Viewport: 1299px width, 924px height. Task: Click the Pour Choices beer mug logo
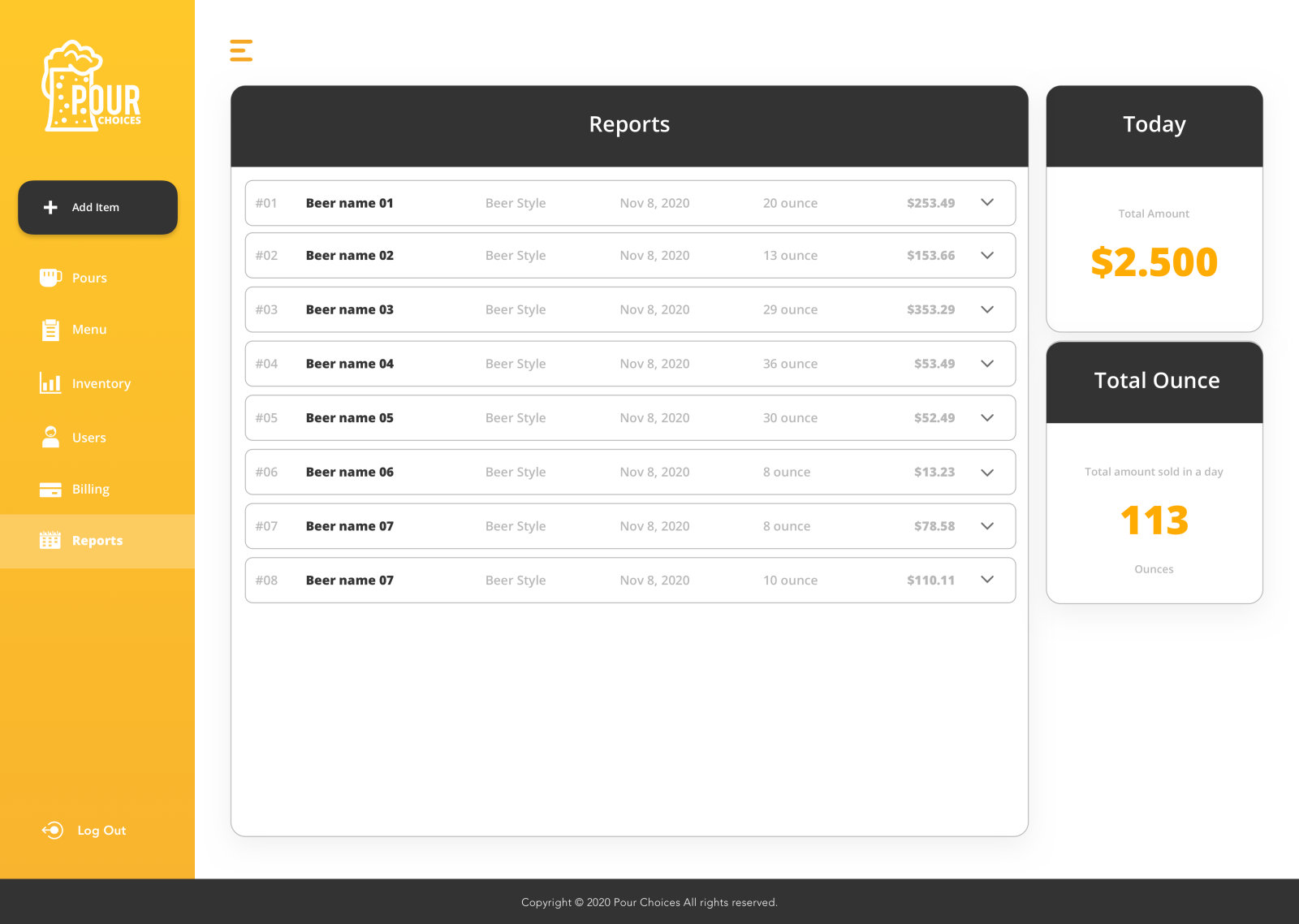(x=92, y=86)
